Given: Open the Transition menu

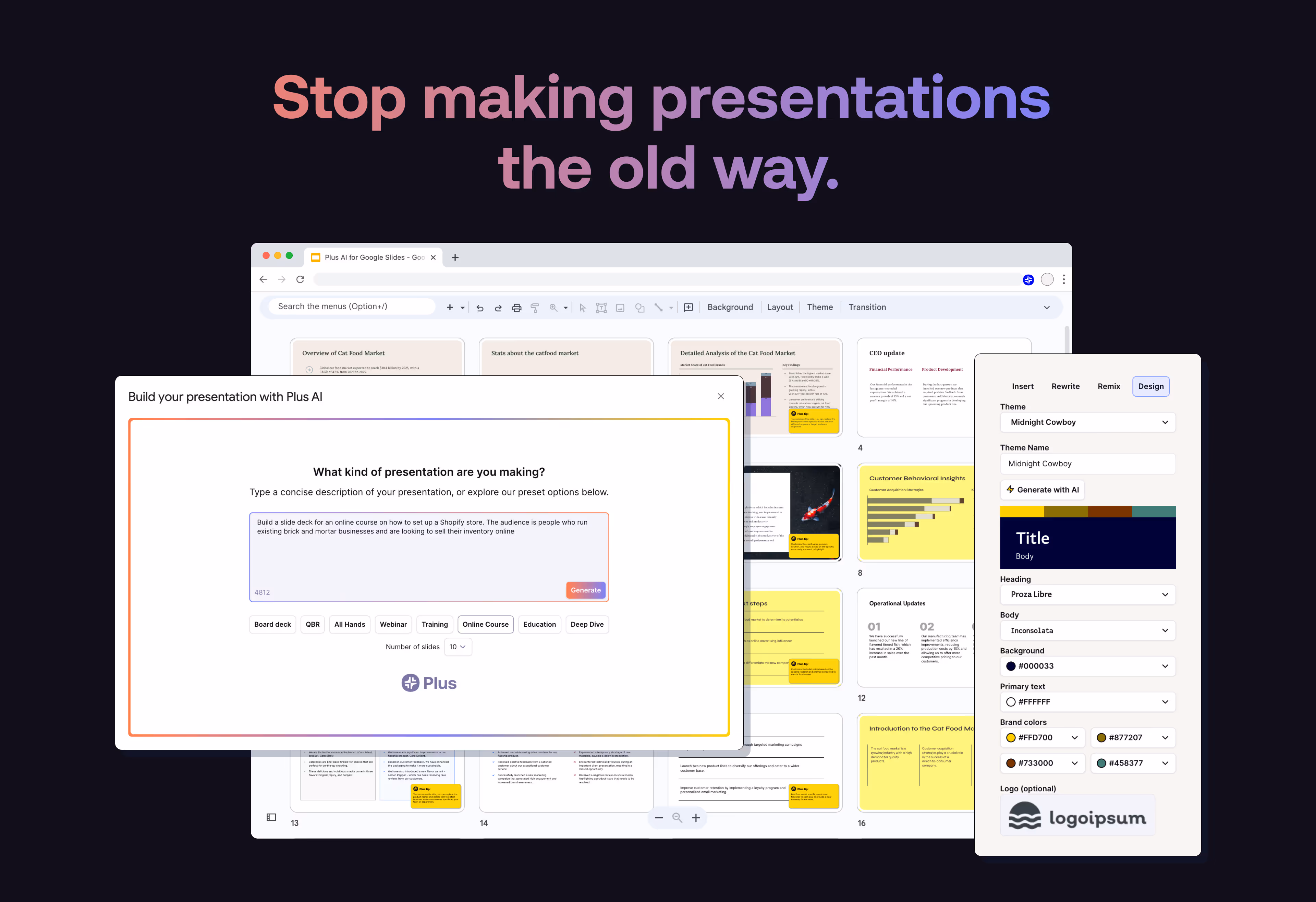Looking at the screenshot, I should [867, 306].
